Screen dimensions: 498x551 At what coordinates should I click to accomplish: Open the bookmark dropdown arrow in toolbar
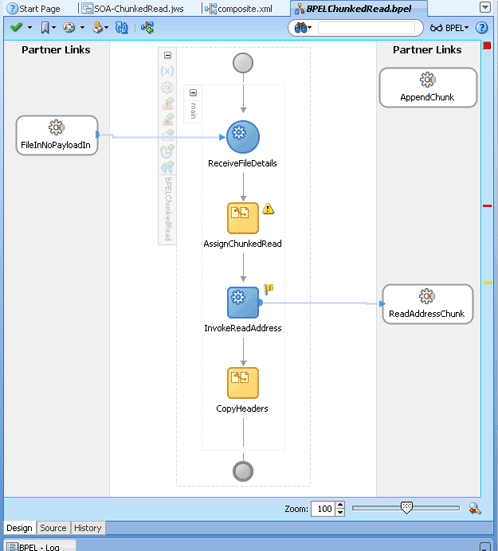pyautogui.click(x=54, y=27)
